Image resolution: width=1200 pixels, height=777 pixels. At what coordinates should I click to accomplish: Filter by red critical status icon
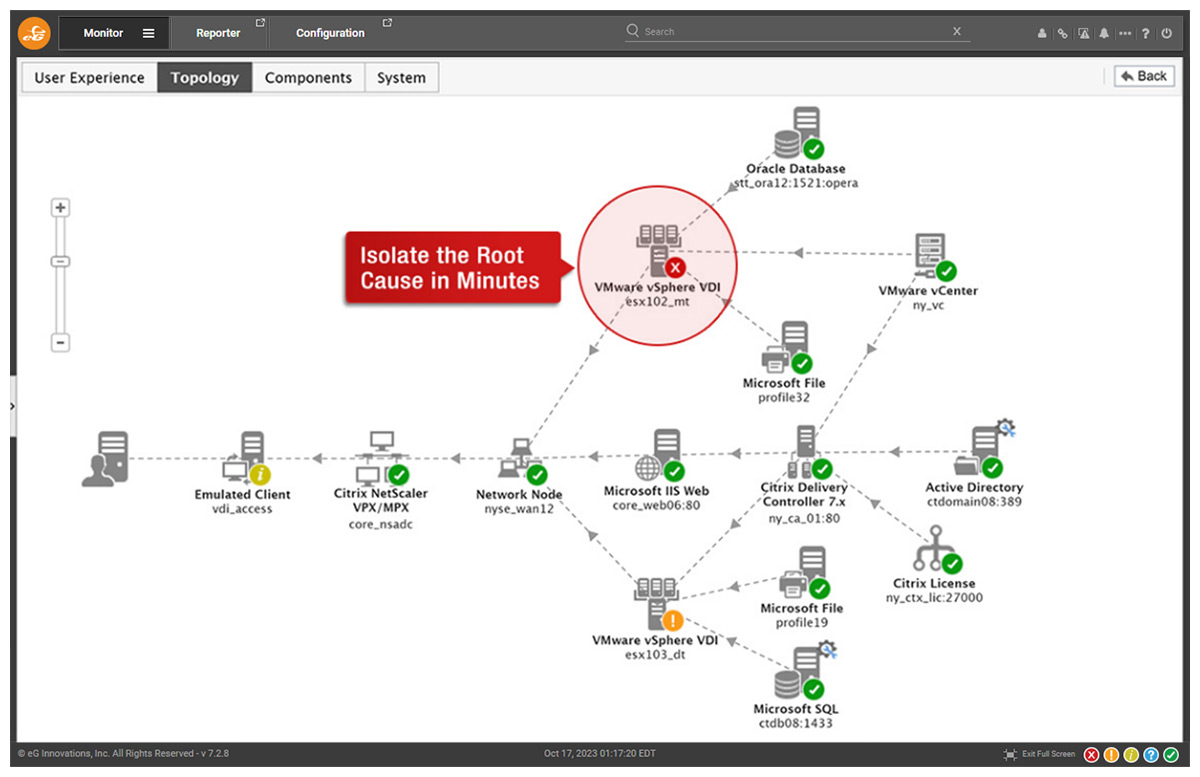pyautogui.click(x=1092, y=754)
